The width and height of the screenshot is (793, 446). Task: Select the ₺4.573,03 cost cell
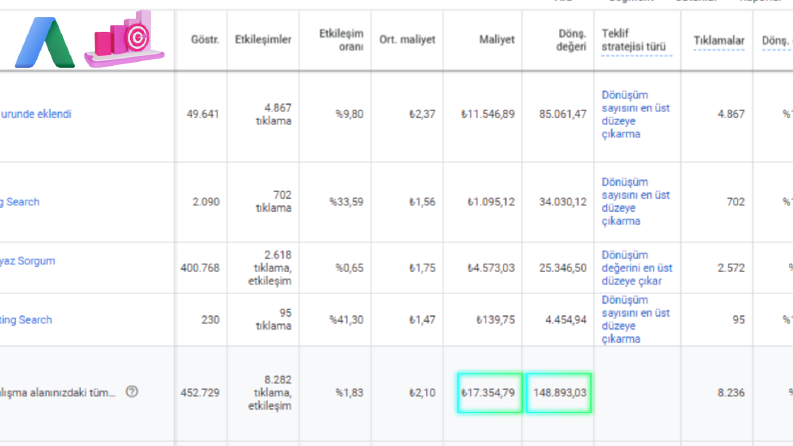(x=491, y=267)
